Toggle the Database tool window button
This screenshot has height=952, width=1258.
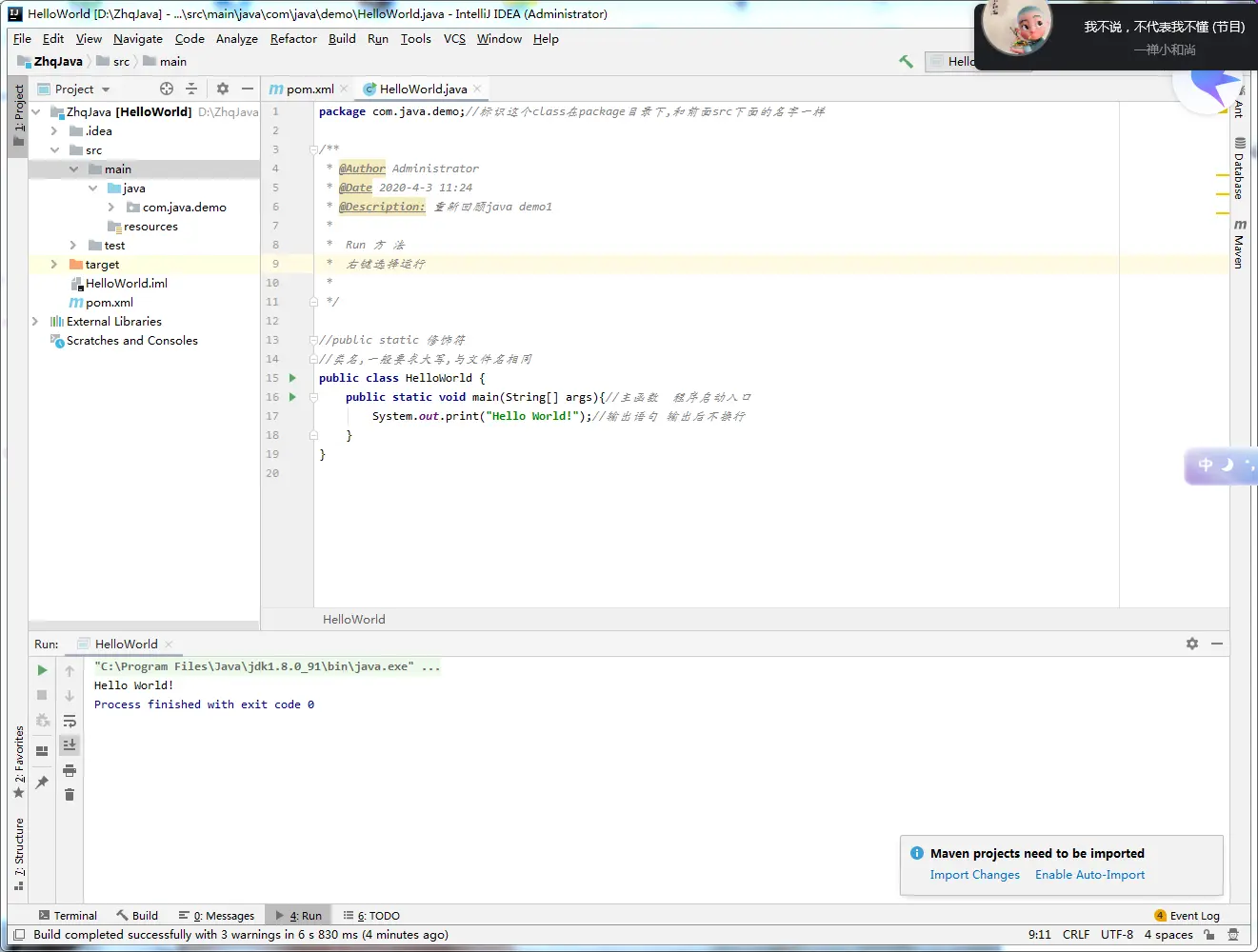pos(1239,169)
